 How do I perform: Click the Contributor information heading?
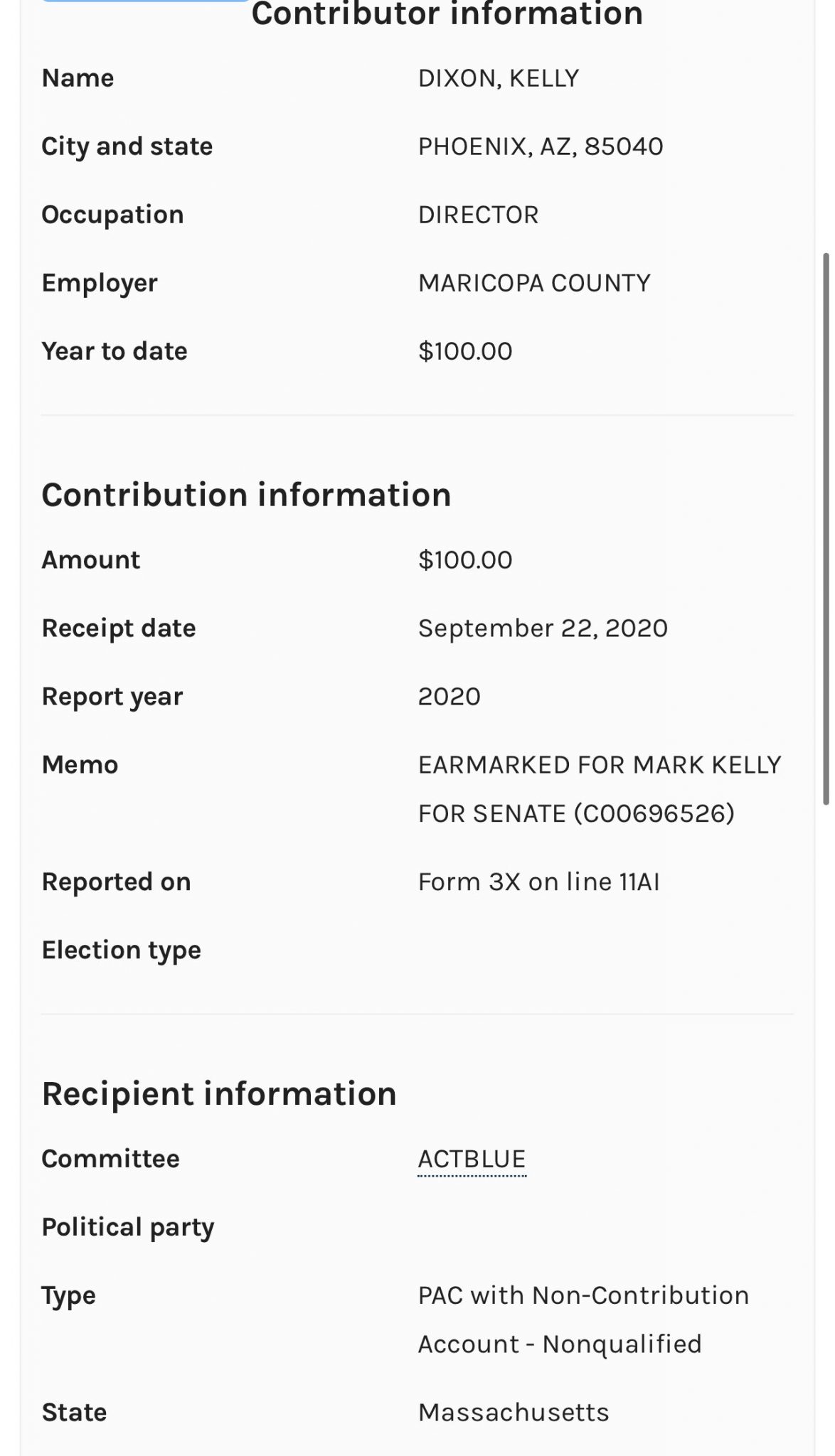(x=447, y=14)
